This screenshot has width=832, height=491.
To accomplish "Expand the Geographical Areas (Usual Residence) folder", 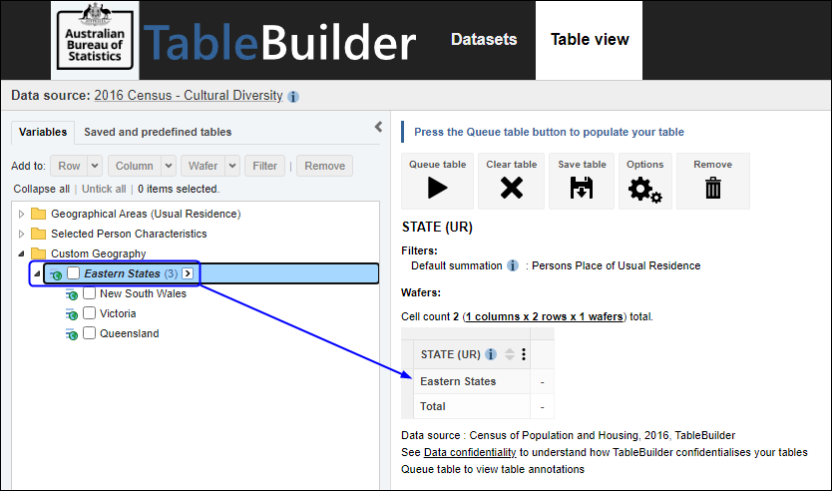I will coord(21,214).
